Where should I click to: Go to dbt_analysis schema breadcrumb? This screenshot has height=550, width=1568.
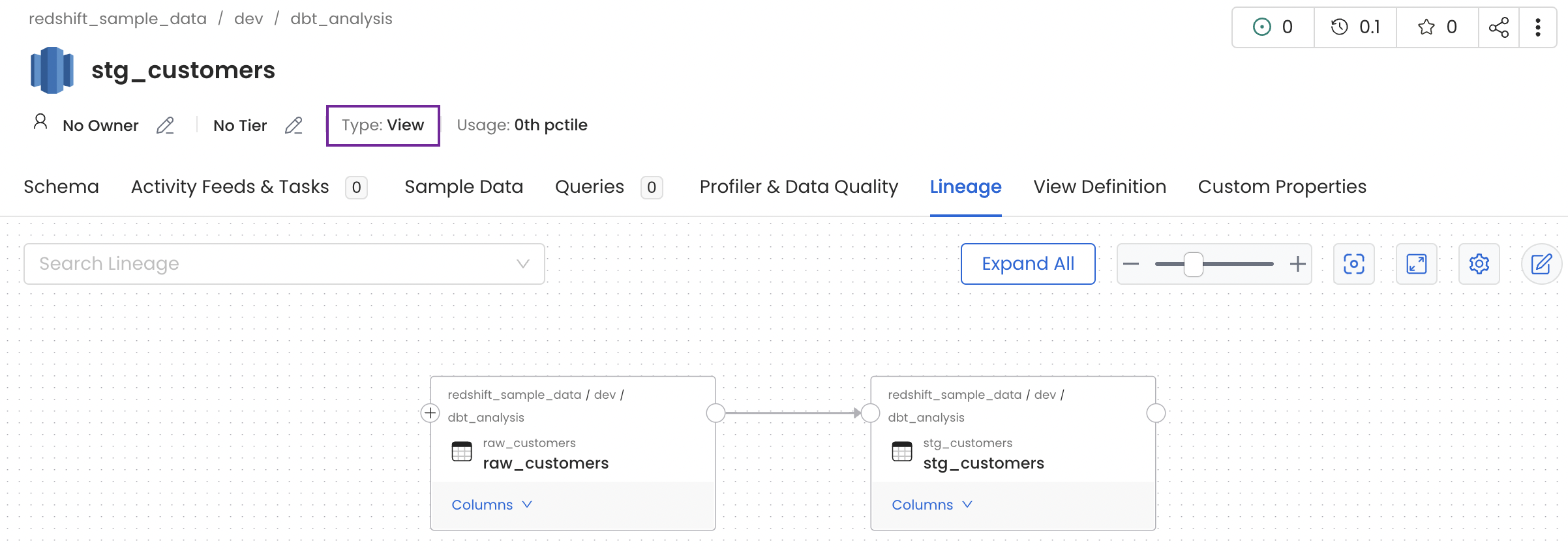click(x=341, y=19)
